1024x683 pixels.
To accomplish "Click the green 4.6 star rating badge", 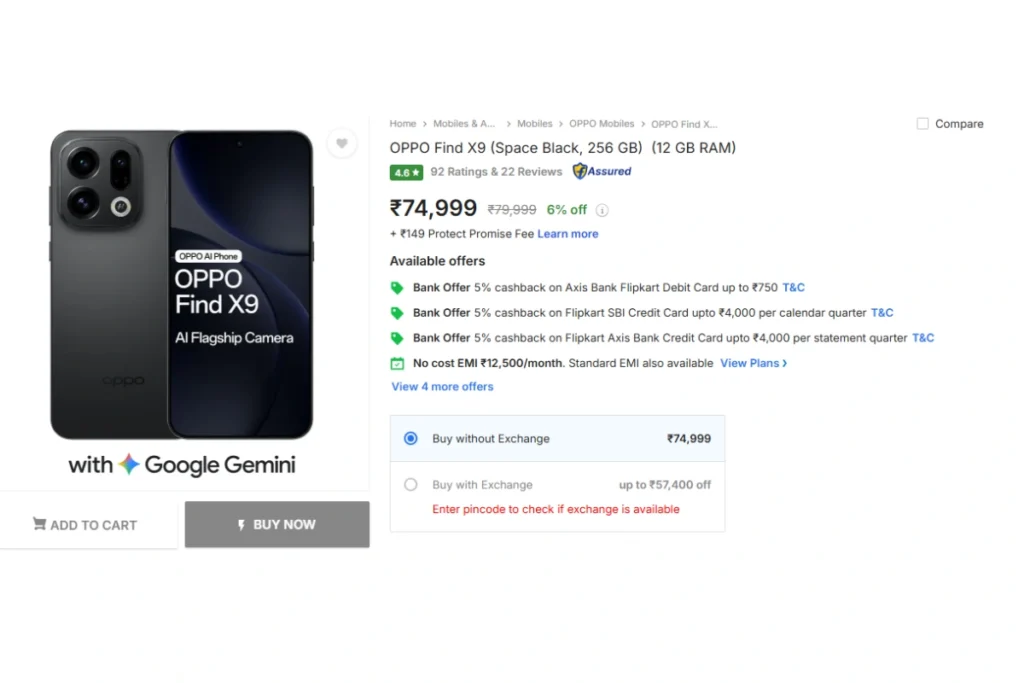I will click(x=406, y=172).
